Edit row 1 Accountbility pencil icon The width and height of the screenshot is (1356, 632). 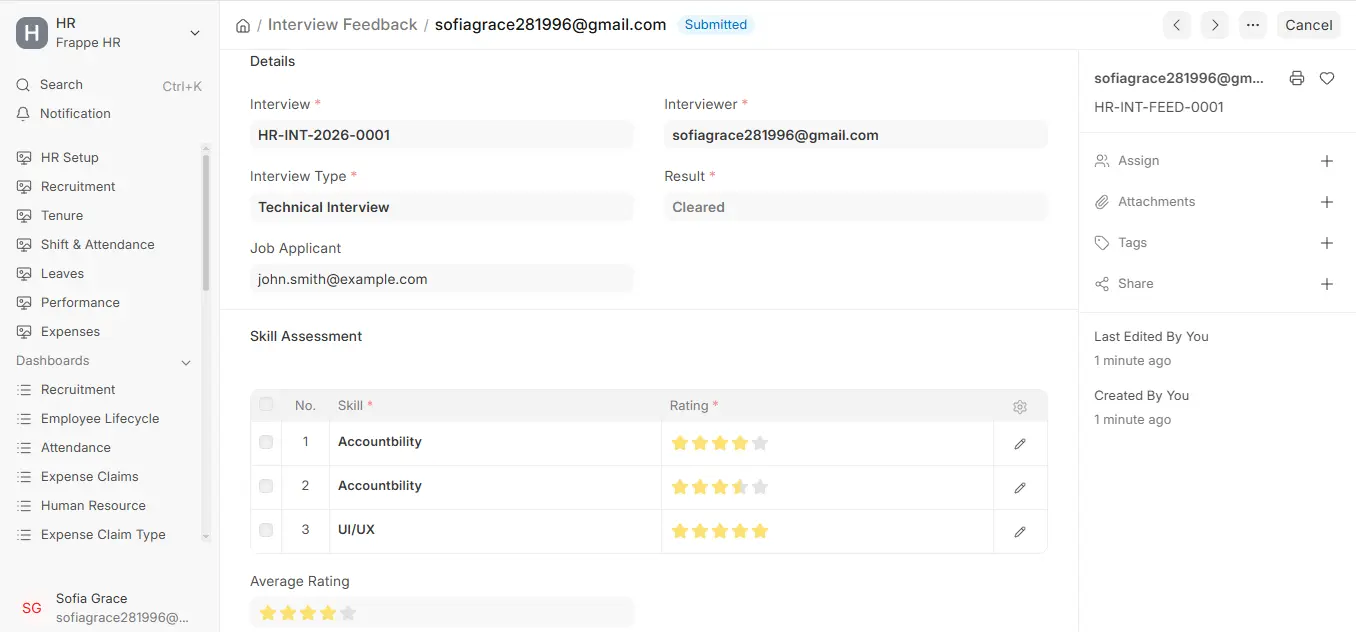[x=1020, y=443]
